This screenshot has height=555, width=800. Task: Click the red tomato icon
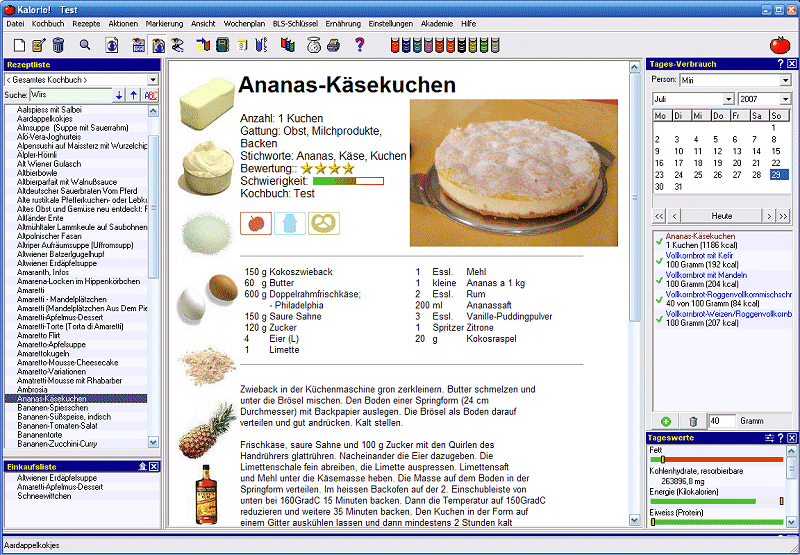click(780, 45)
